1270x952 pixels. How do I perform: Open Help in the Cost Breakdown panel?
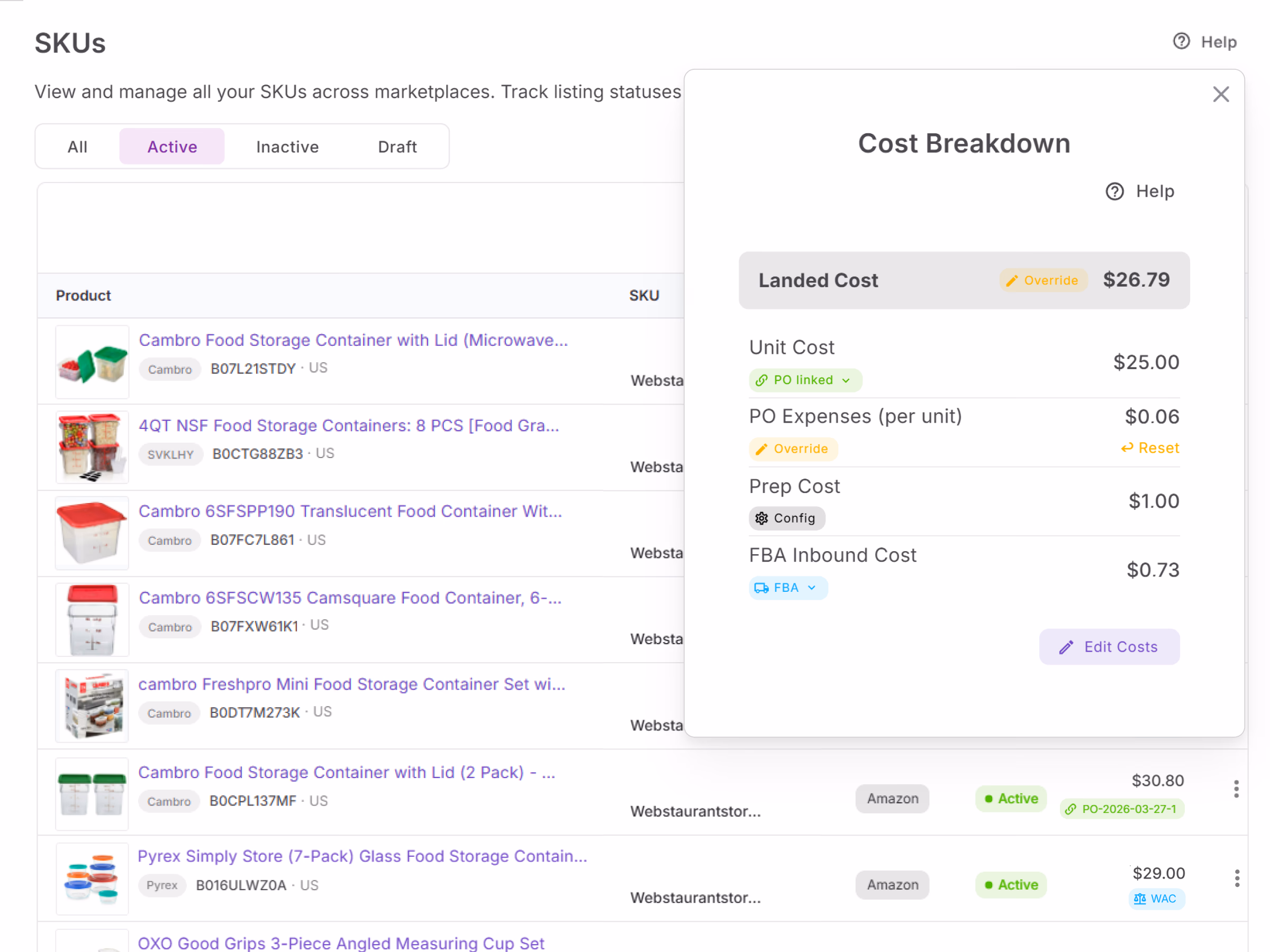coord(1140,191)
